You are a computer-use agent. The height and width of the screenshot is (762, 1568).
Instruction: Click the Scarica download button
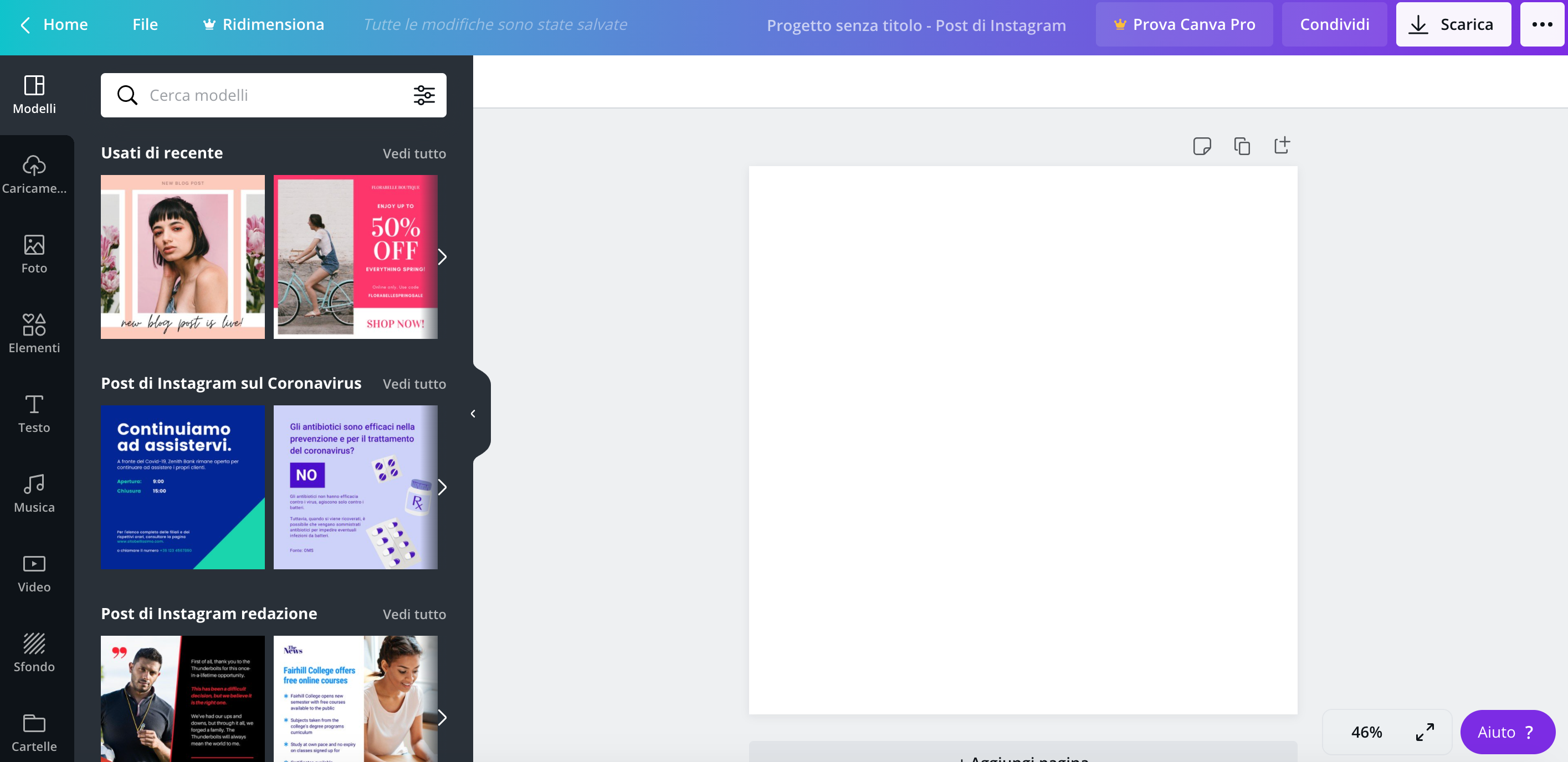[x=1453, y=24]
